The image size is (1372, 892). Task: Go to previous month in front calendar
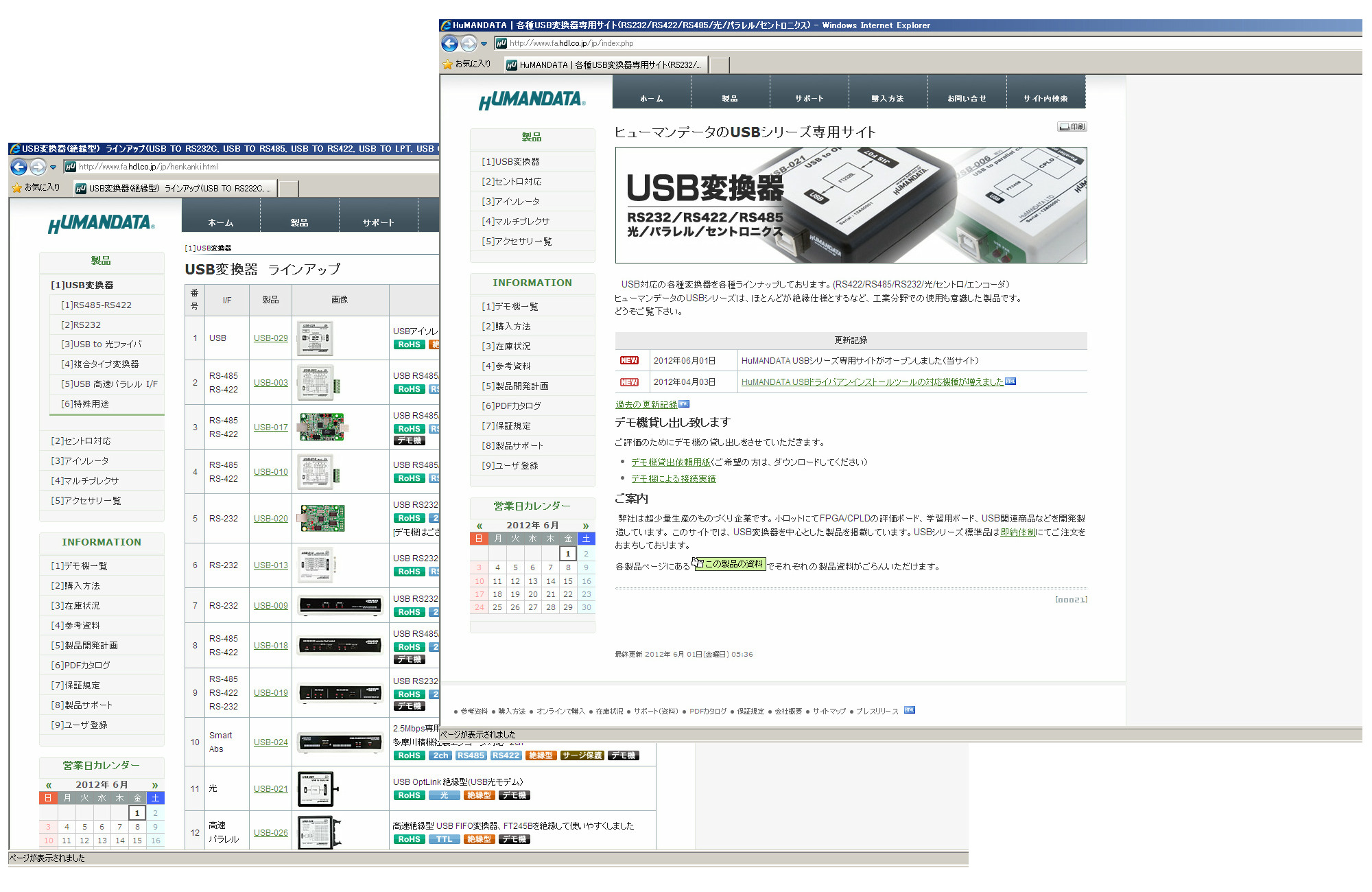[480, 526]
